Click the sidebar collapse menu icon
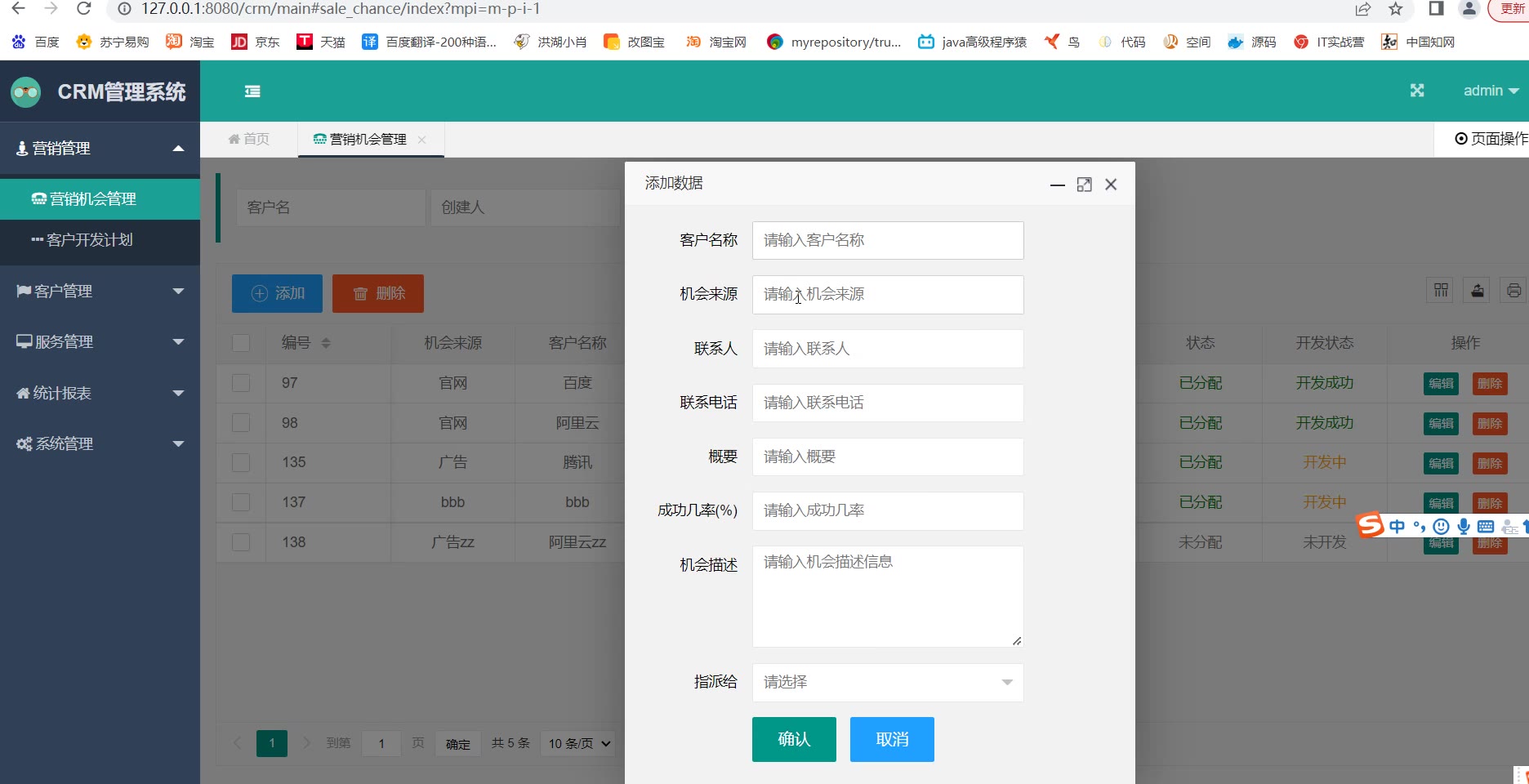 [x=252, y=91]
